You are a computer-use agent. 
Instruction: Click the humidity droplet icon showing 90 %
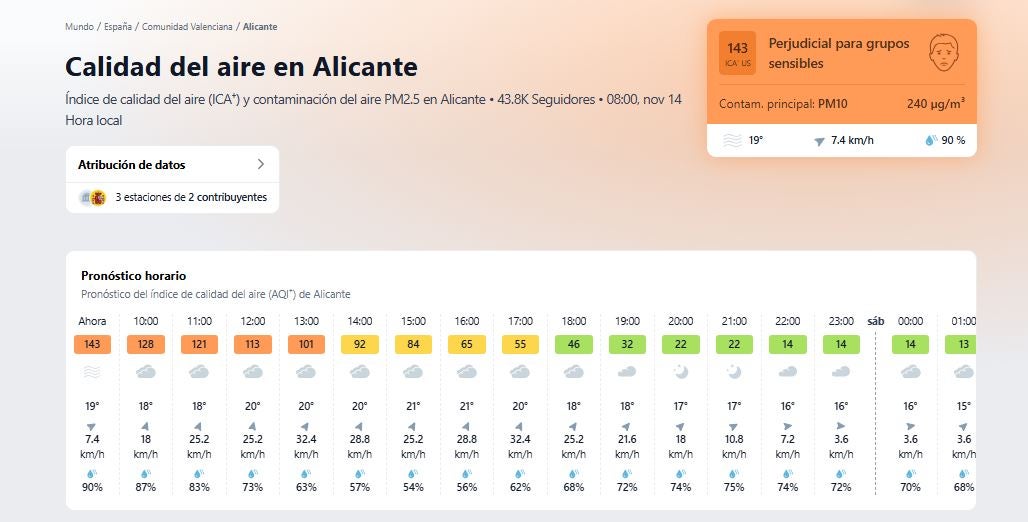(930, 141)
